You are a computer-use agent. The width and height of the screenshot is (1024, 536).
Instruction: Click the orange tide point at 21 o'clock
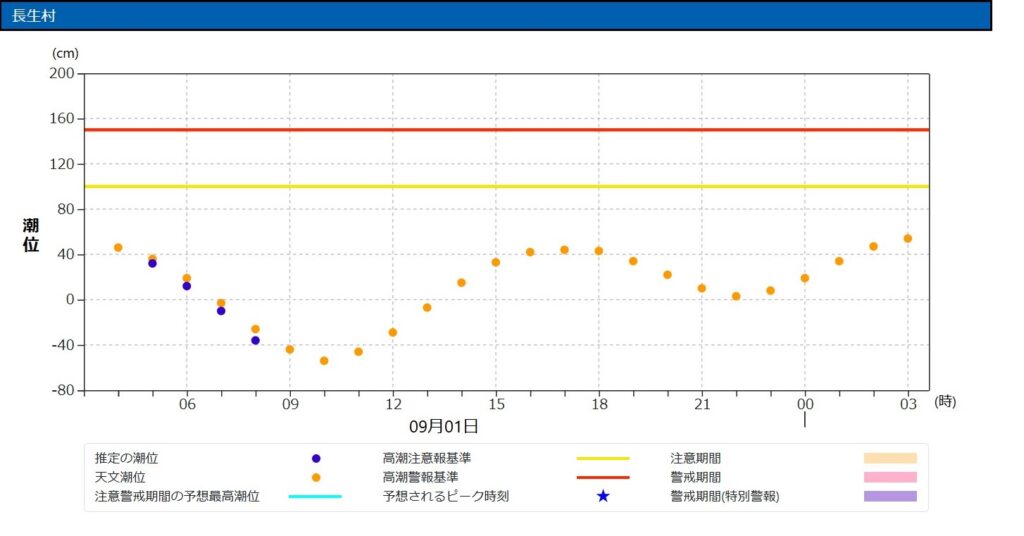701,288
